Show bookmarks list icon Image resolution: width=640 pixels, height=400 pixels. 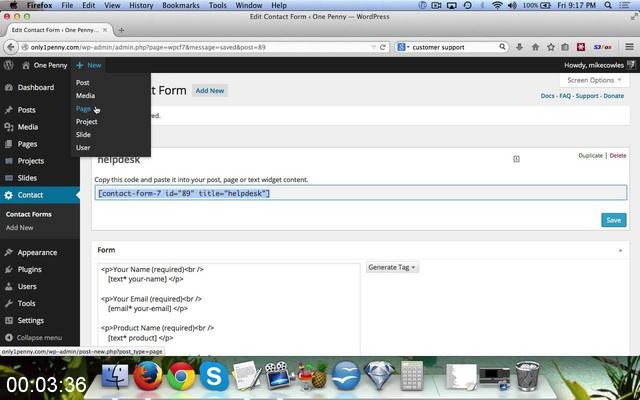coord(565,47)
